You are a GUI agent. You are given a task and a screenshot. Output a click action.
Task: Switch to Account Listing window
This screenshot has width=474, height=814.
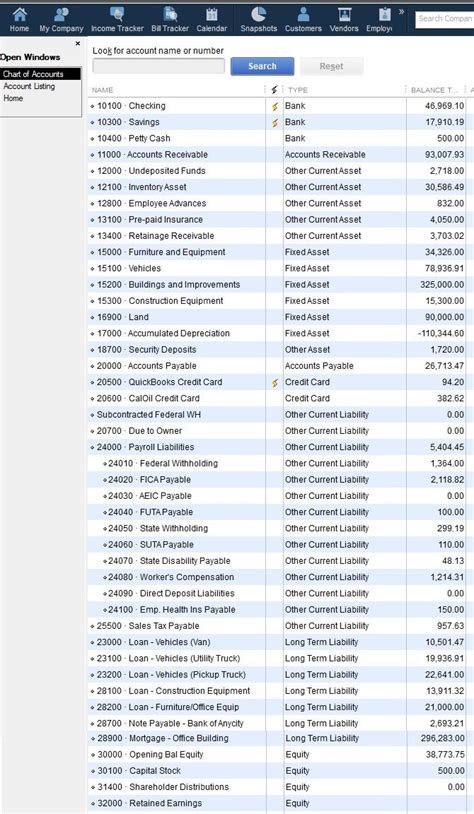29,86
